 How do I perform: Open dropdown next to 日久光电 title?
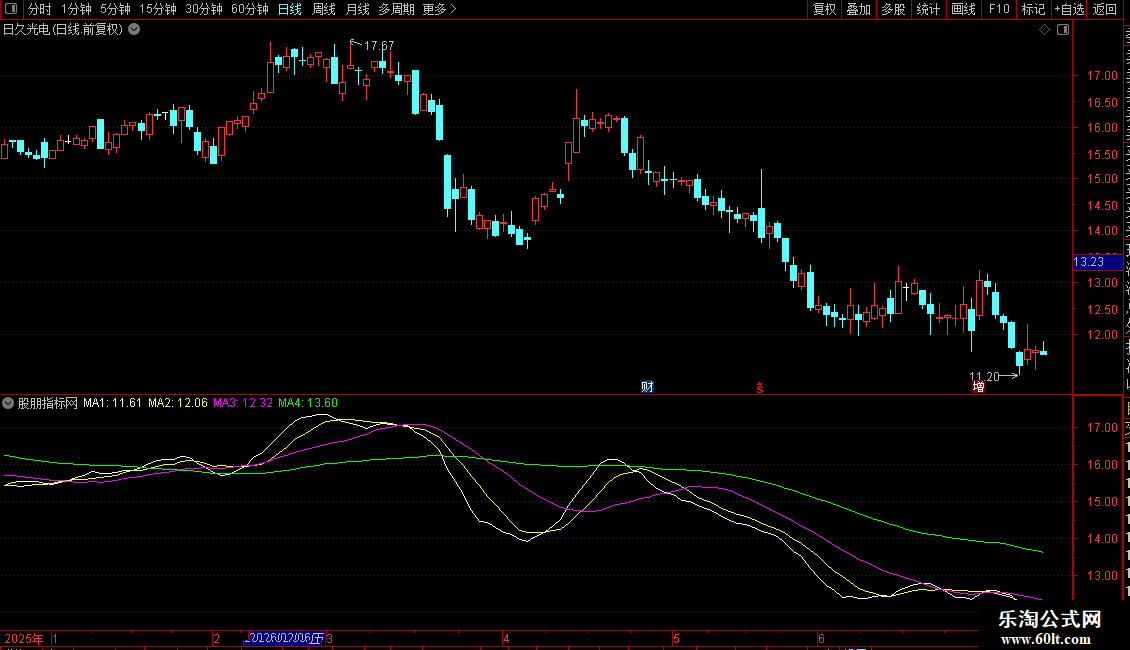pos(134,30)
